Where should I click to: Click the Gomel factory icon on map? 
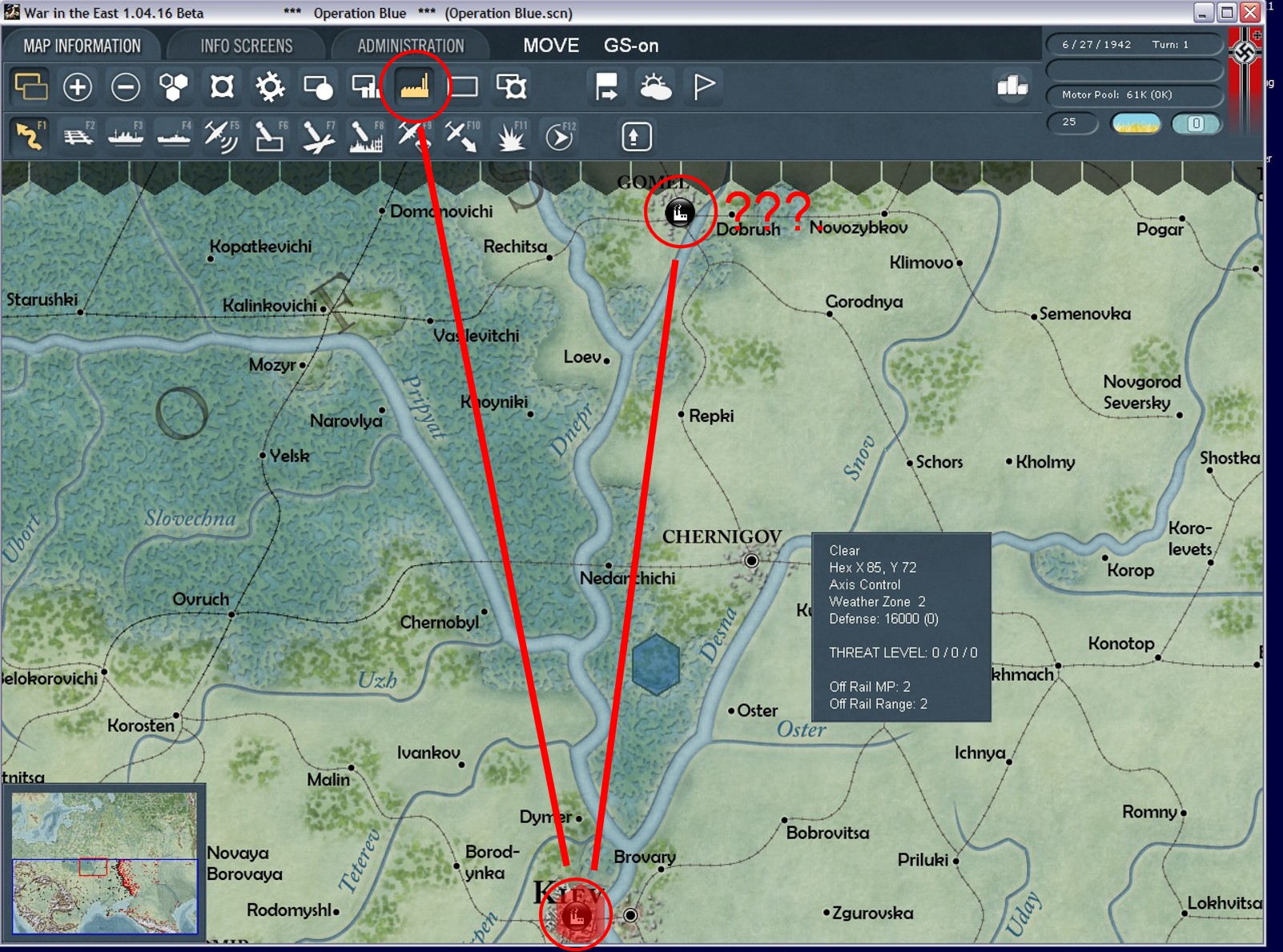pos(679,213)
